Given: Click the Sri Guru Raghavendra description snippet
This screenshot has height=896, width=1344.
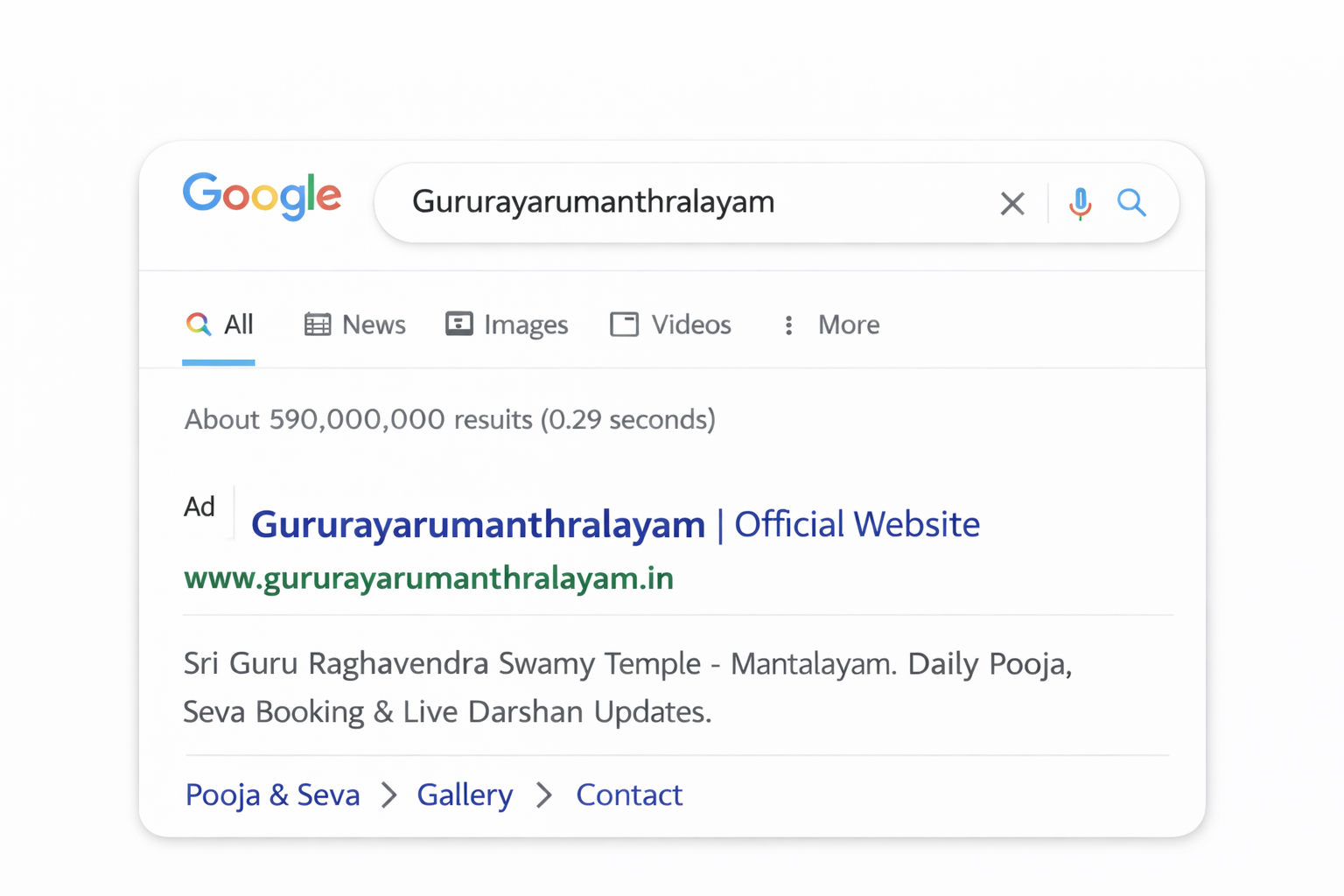Looking at the screenshot, I should 627,687.
